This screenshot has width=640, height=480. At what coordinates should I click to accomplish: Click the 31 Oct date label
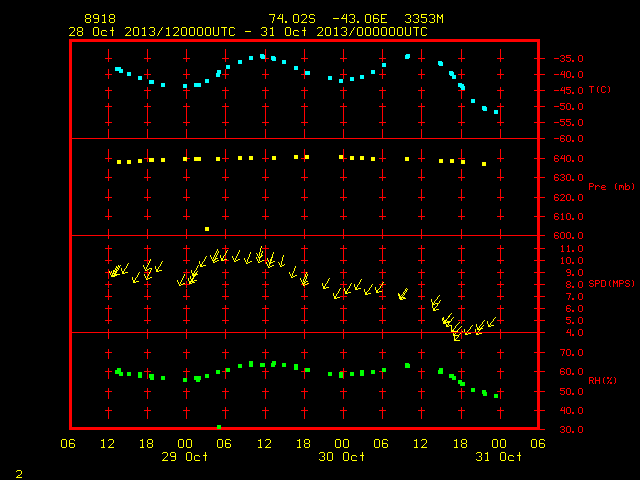(498, 457)
